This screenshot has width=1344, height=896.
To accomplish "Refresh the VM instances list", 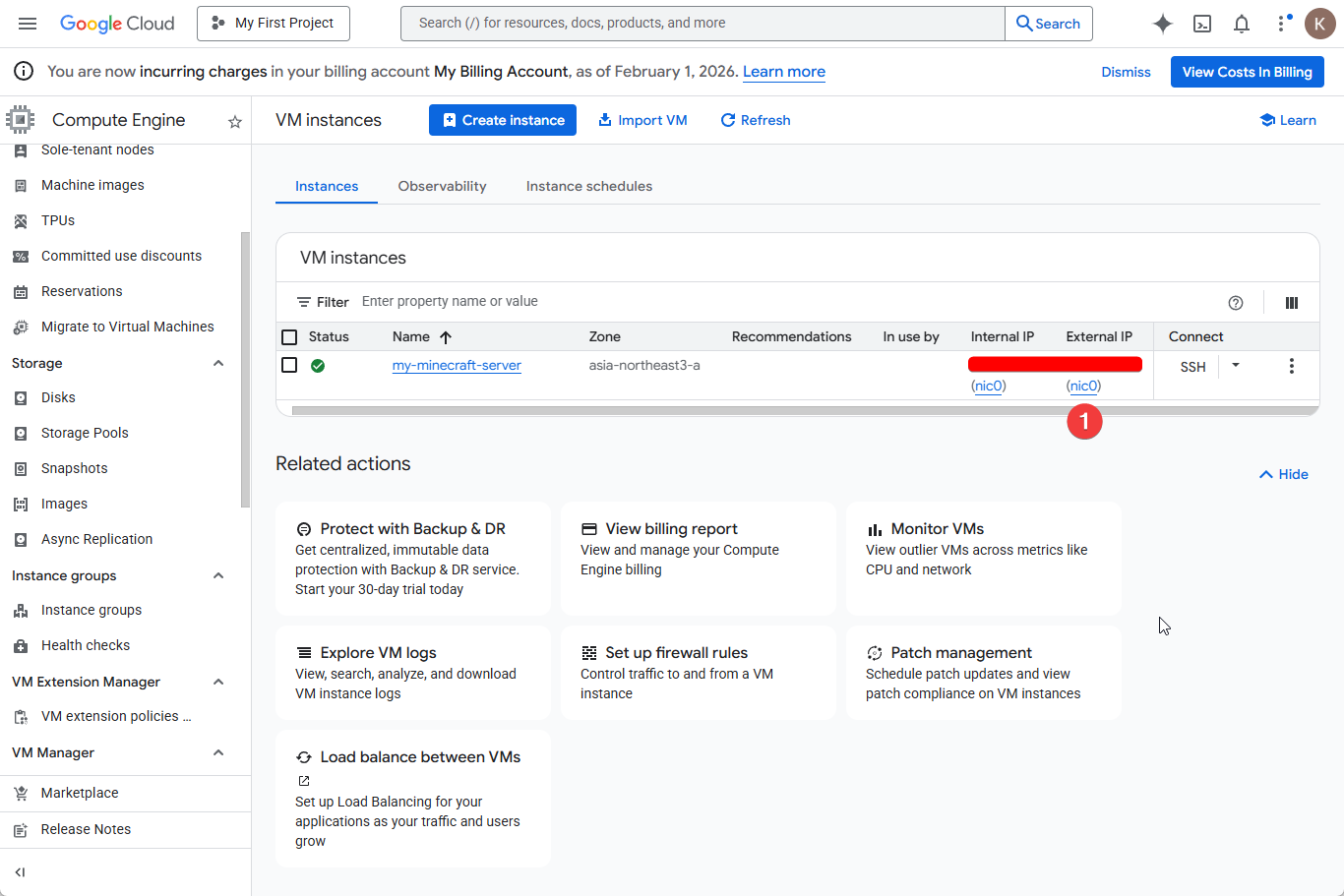I will (x=756, y=120).
